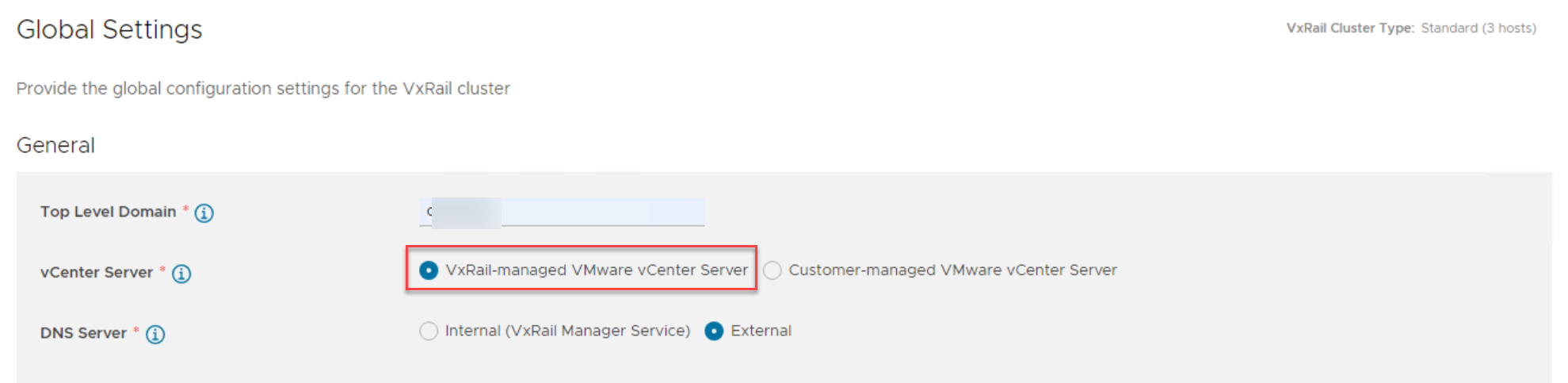Select the Internal (VxRail Manager Service) DNS radio button

coord(429,331)
